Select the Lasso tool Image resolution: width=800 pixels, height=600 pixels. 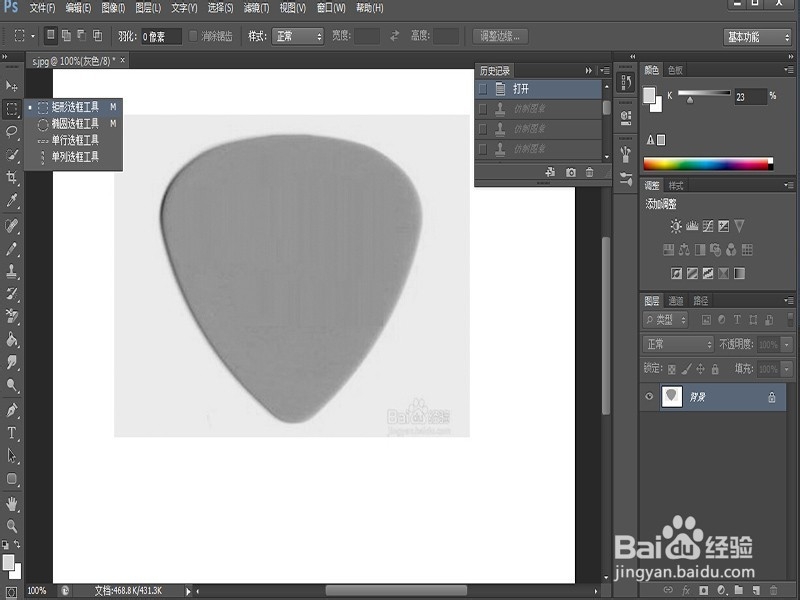pos(12,132)
